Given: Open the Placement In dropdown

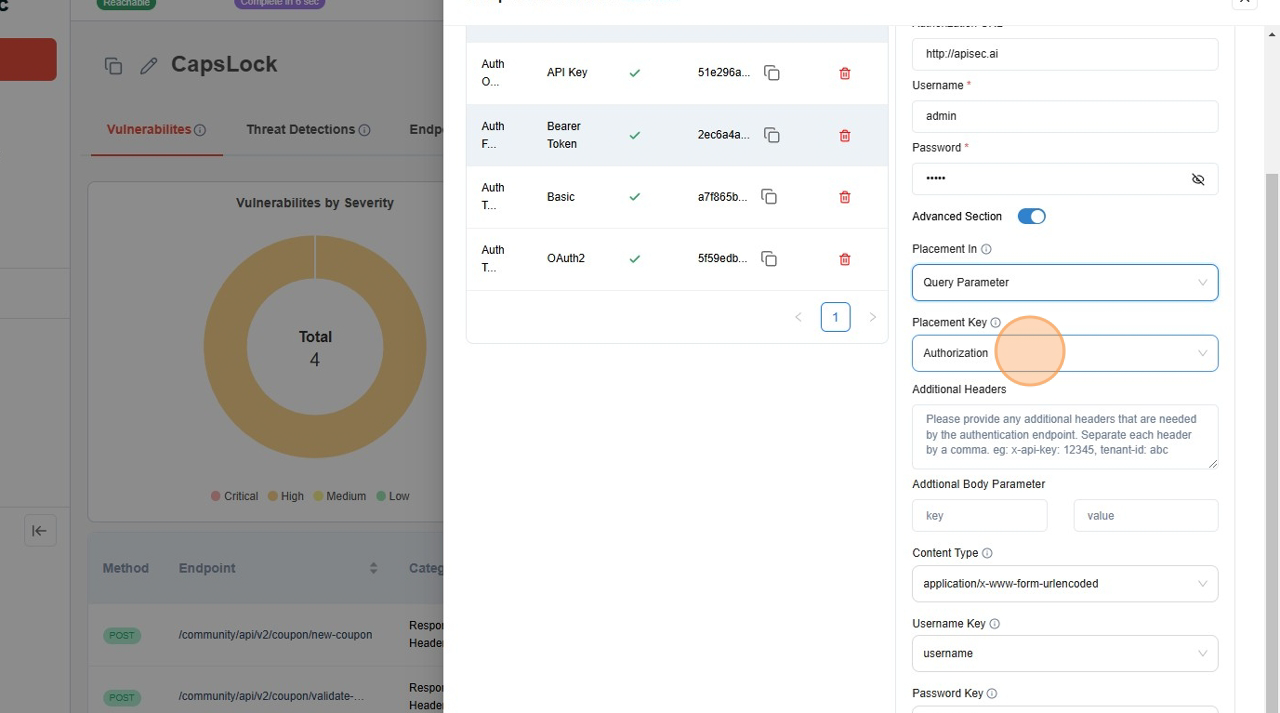Looking at the screenshot, I should point(1064,282).
